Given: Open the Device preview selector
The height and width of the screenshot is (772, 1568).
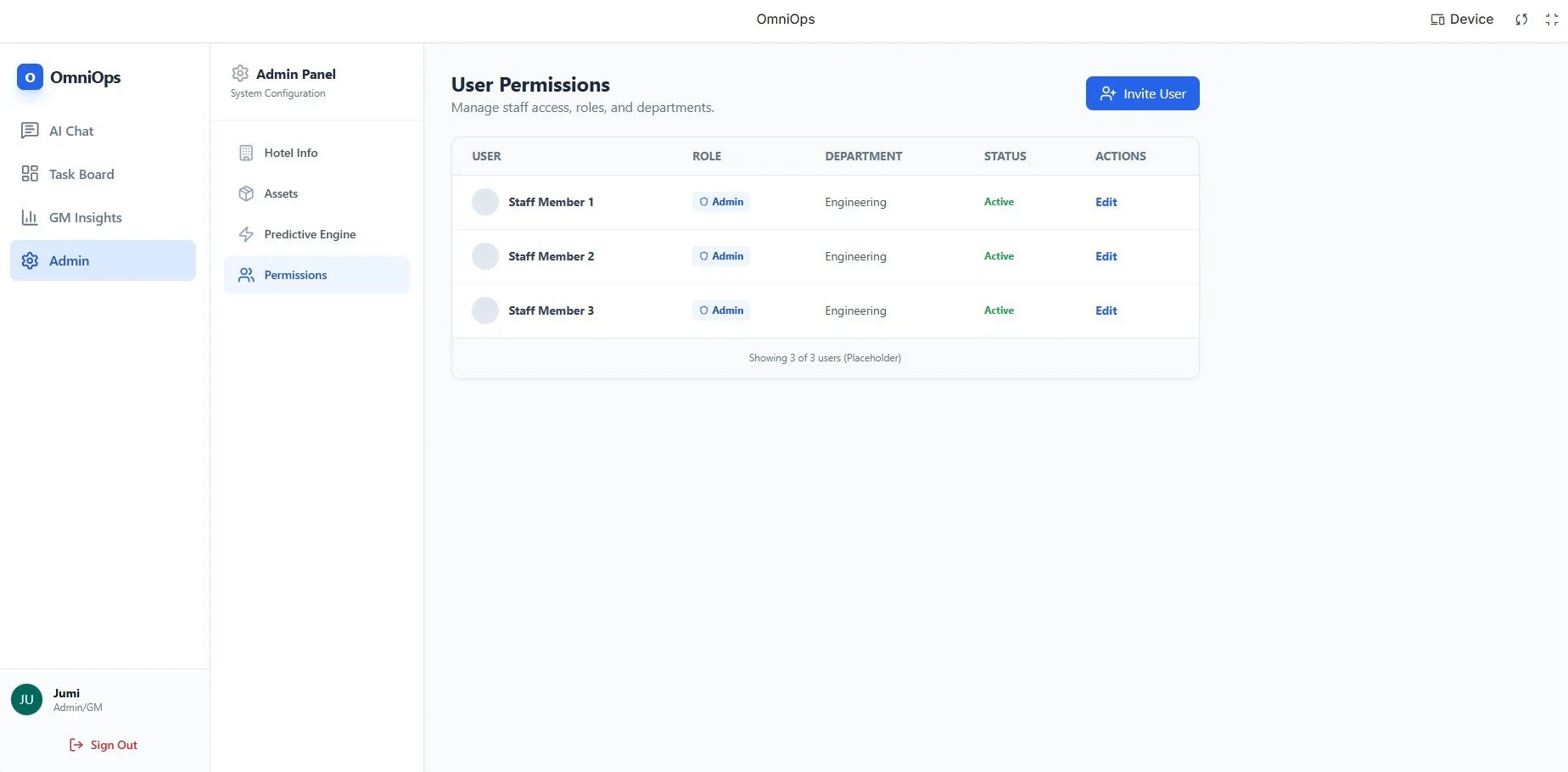Looking at the screenshot, I should pyautogui.click(x=1461, y=19).
